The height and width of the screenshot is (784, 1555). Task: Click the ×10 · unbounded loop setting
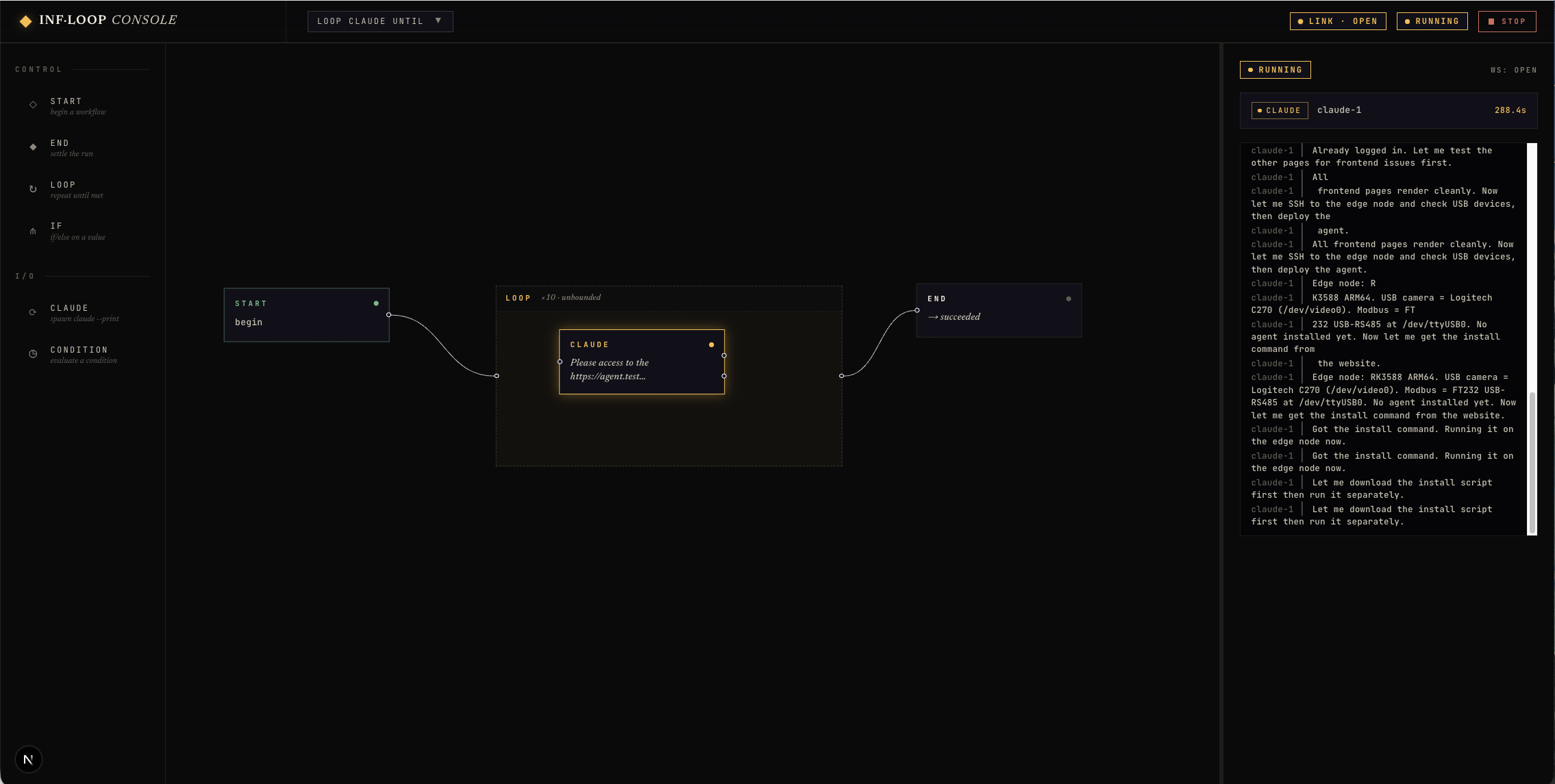click(571, 297)
